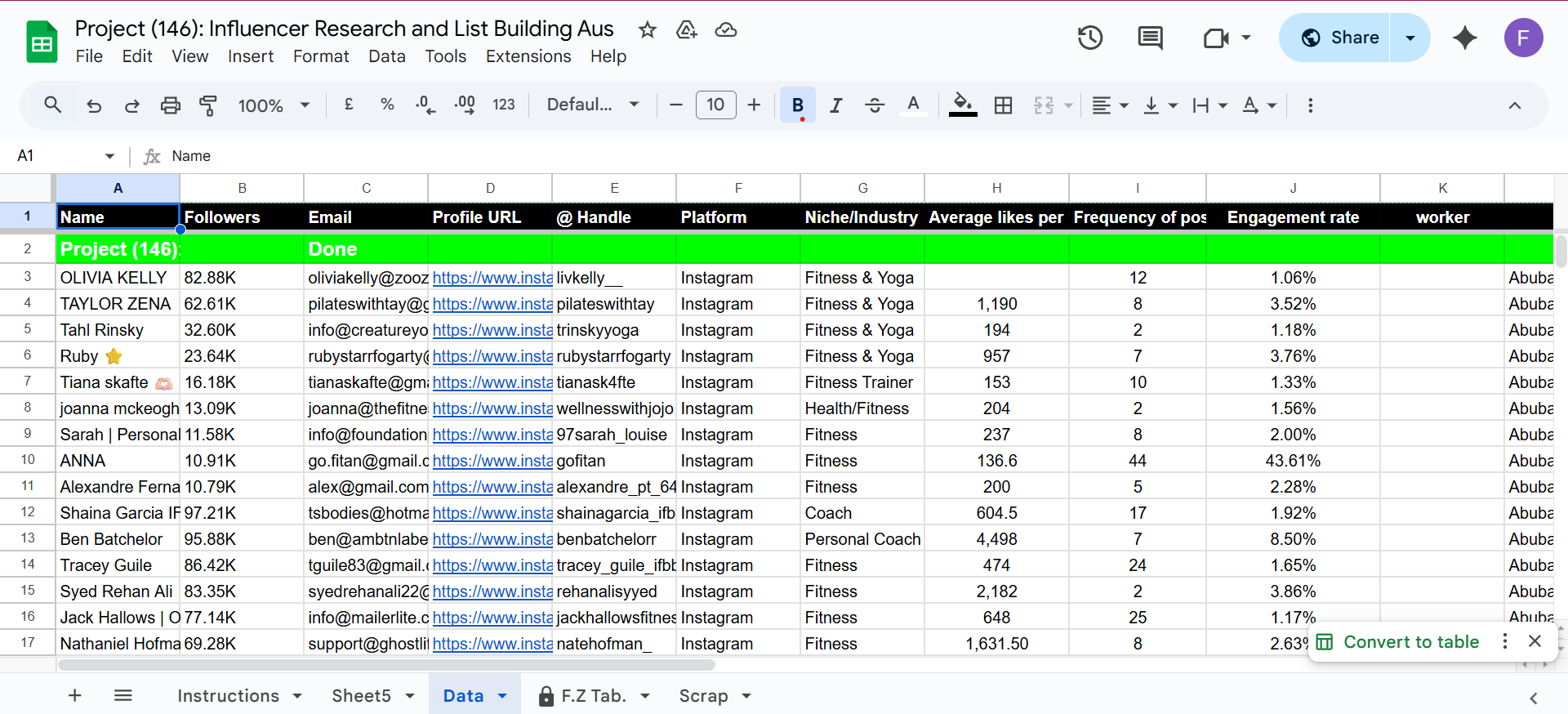The height and width of the screenshot is (714, 1568).
Task: Open the zoom level dropdown
Action: coord(274,105)
